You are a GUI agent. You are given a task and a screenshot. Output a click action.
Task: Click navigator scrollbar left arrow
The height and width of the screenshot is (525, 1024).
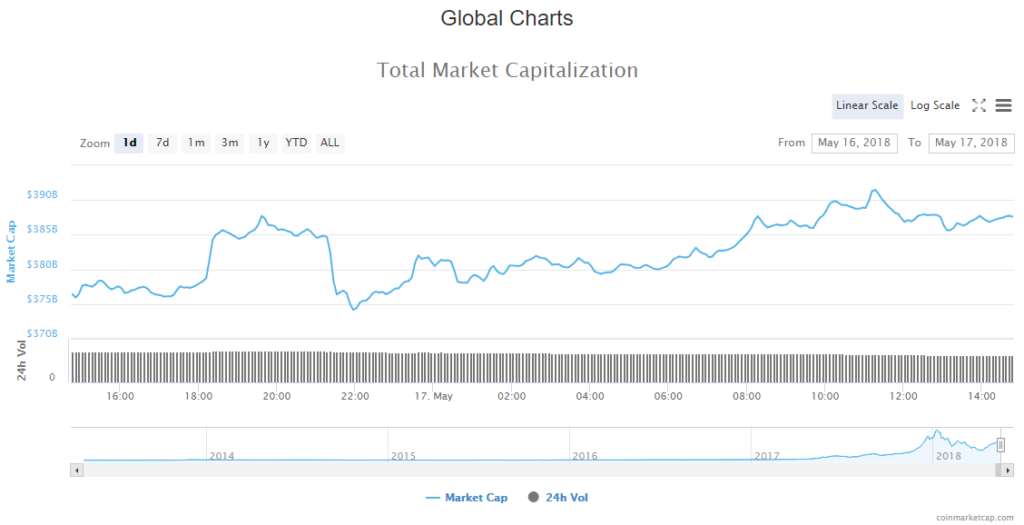pos(75,468)
